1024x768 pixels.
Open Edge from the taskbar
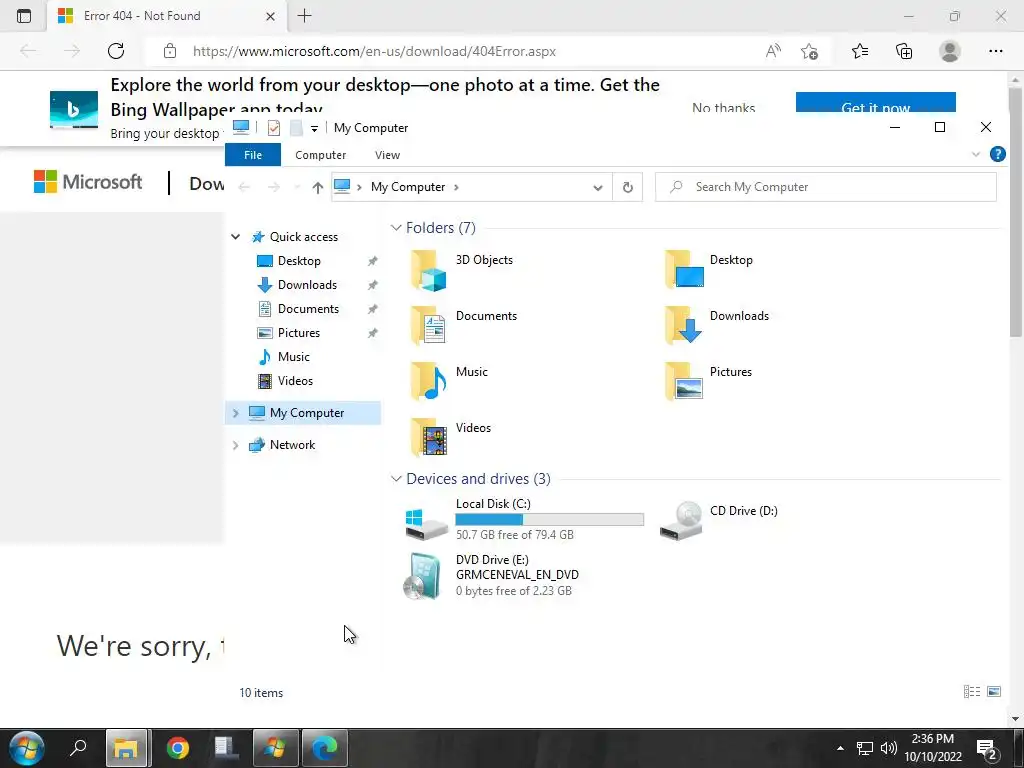coord(325,747)
